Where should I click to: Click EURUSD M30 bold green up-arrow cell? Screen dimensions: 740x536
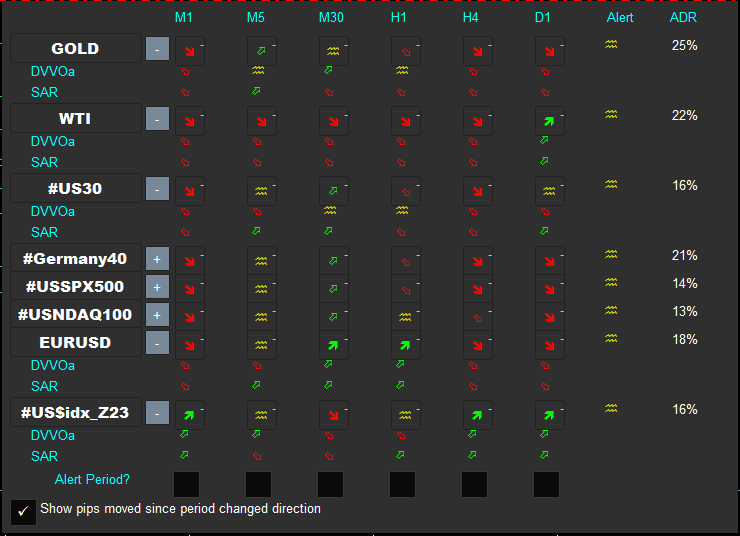pyautogui.click(x=334, y=345)
